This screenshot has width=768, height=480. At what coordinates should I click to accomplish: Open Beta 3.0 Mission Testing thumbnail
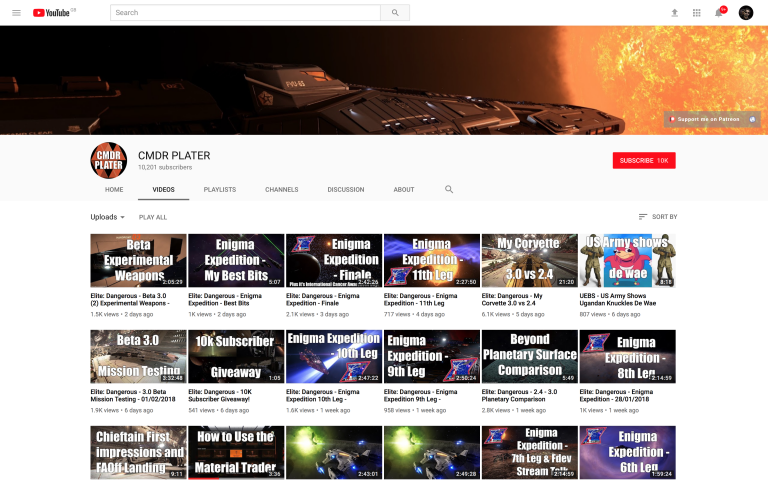tap(138, 357)
